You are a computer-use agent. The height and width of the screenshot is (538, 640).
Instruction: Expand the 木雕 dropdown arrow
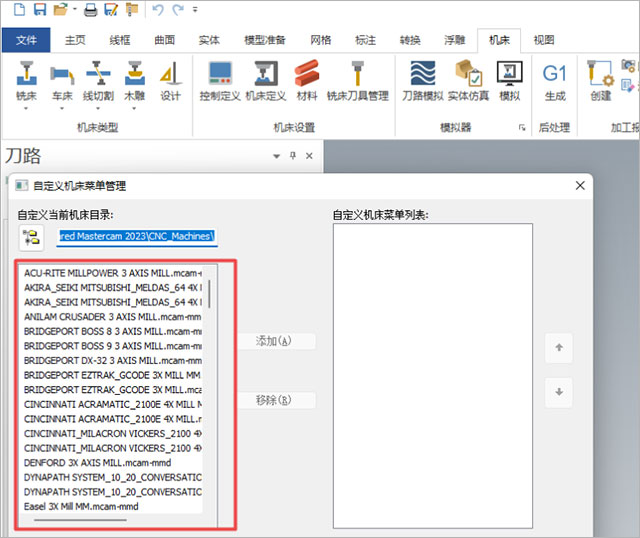click(134, 109)
